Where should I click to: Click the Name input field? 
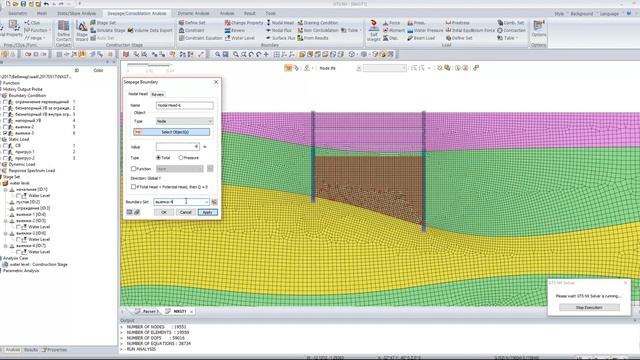(x=184, y=105)
